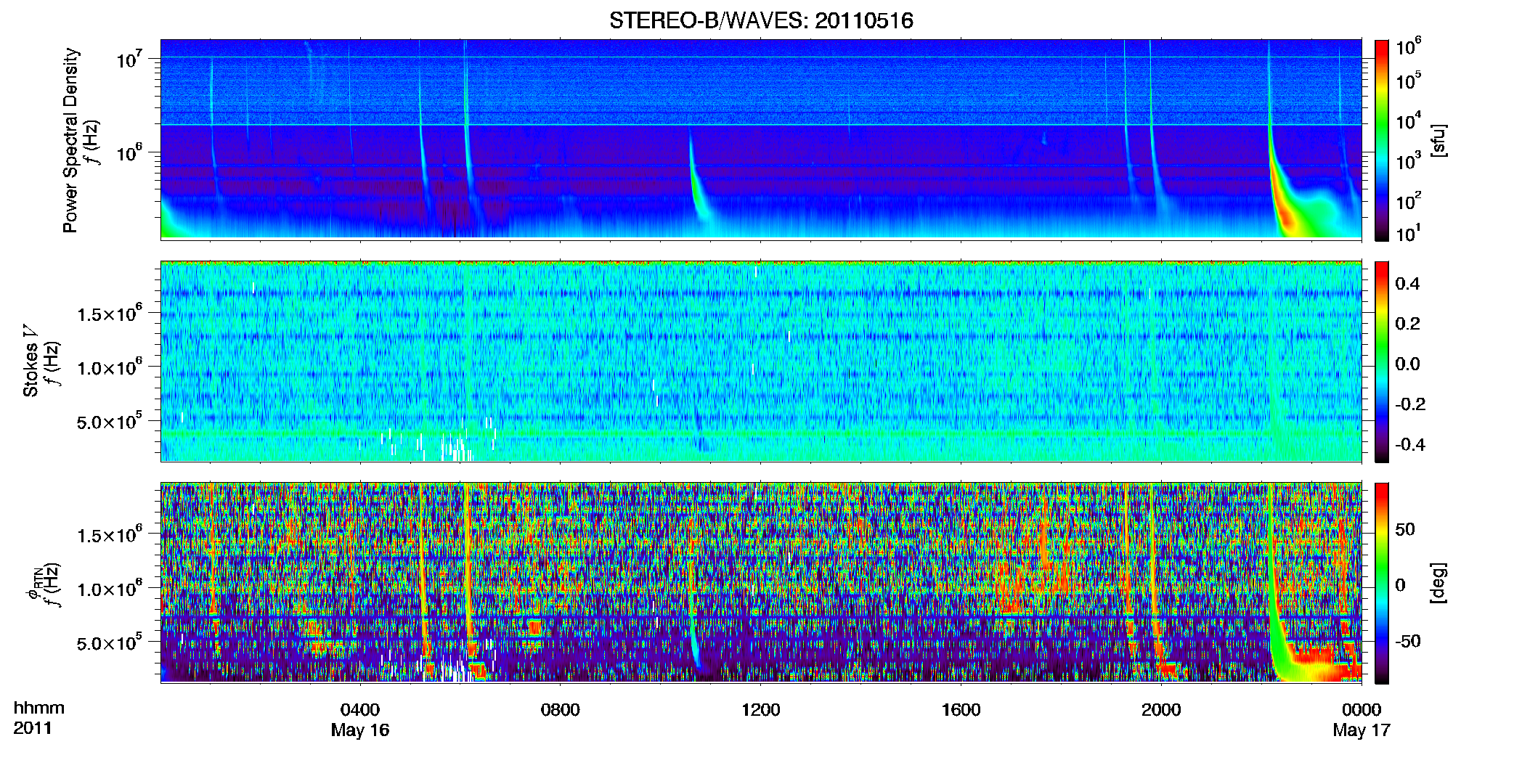The height and width of the screenshot is (784, 1522).
Task: Click the Stokes V spectrogram panel
Action: [761, 362]
